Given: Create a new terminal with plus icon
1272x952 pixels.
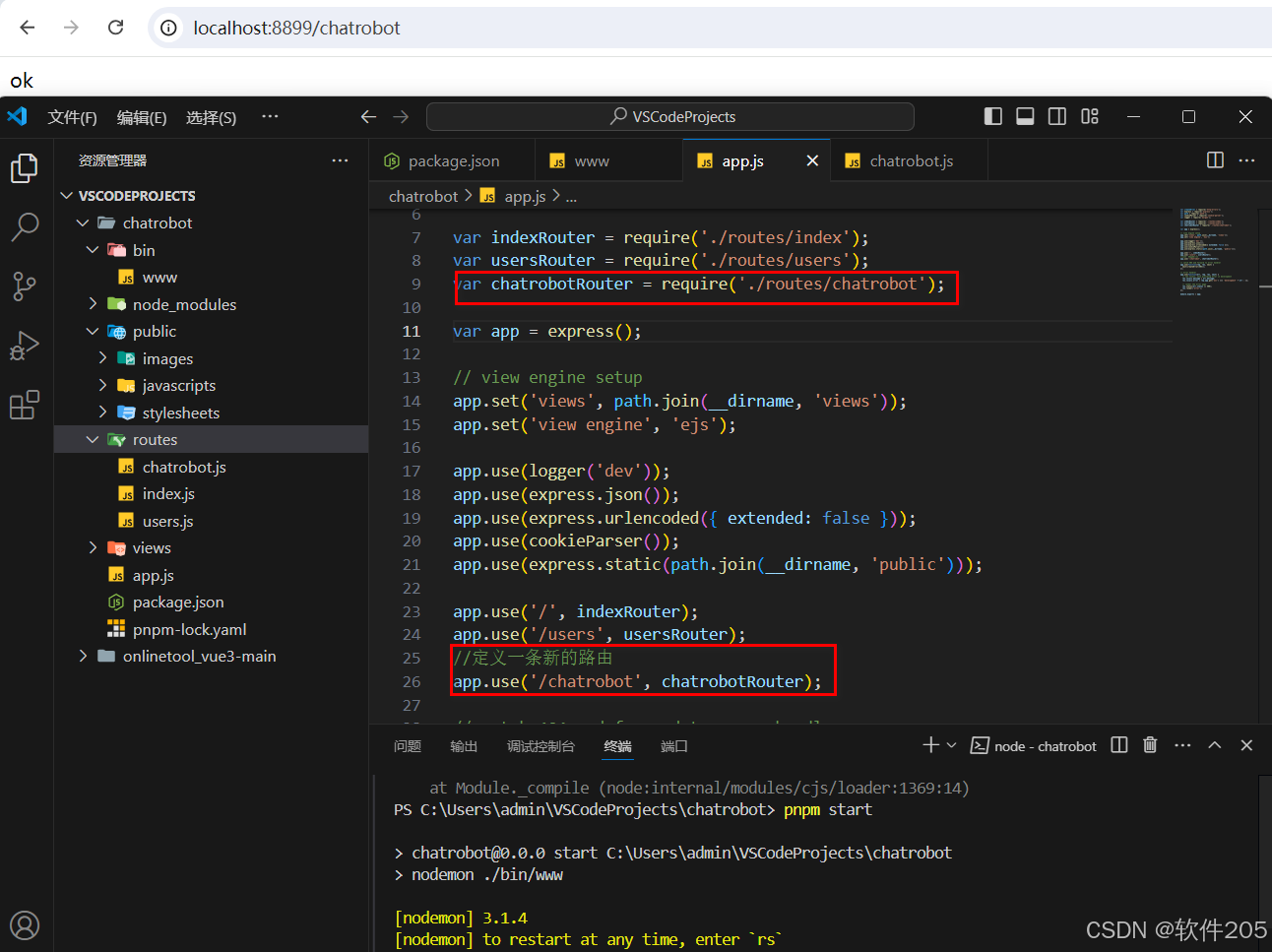Looking at the screenshot, I should pos(930,745).
